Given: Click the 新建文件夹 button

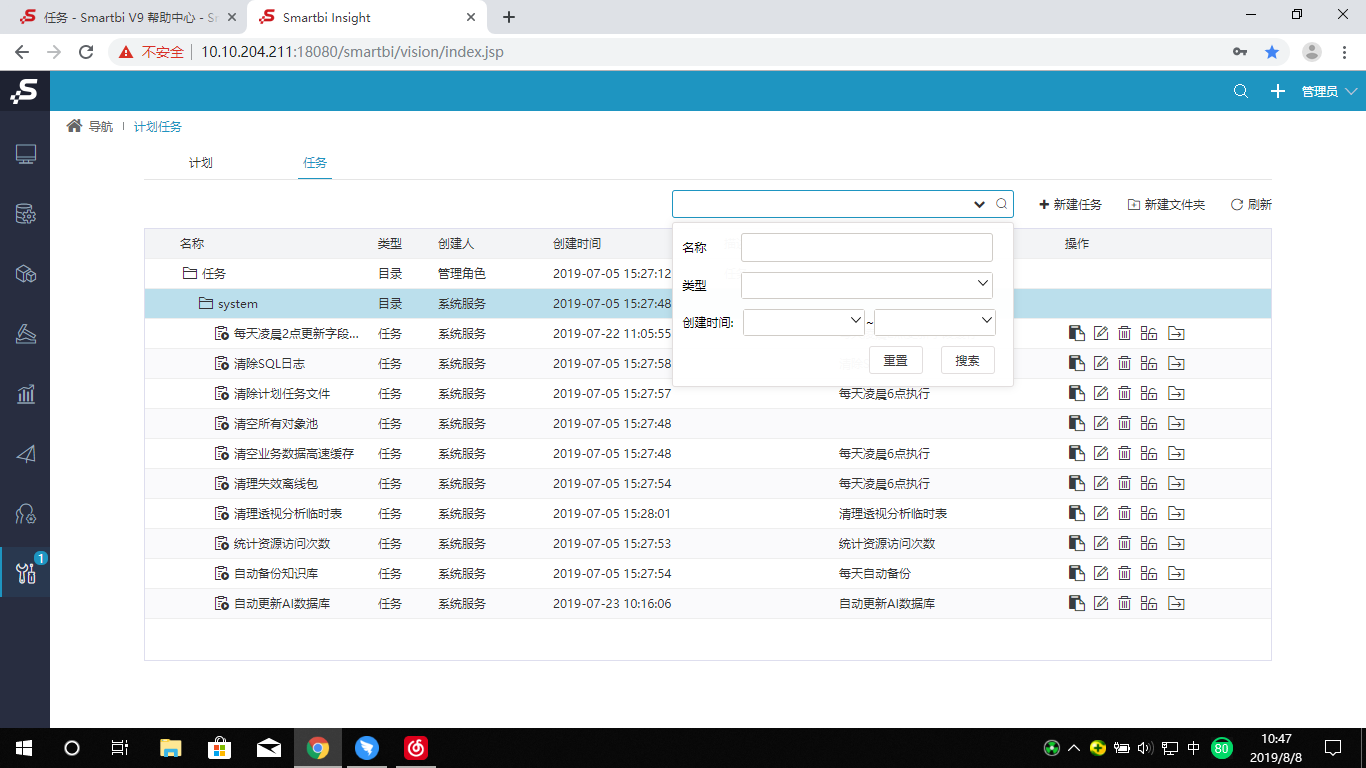Looking at the screenshot, I should [1166, 204].
